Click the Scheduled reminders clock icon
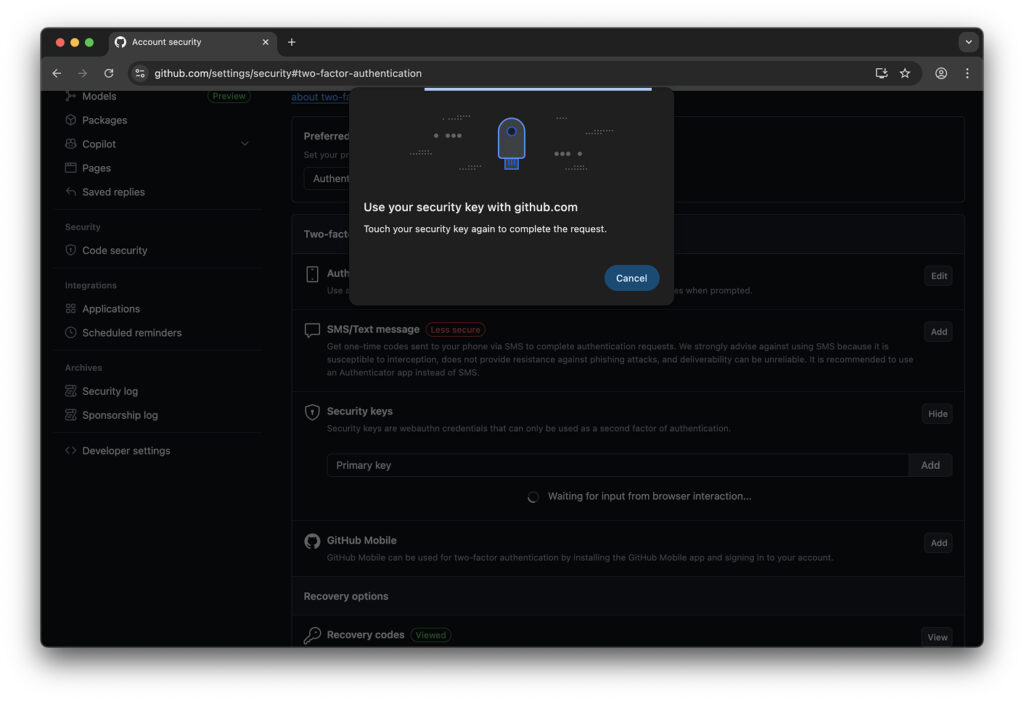The image size is (1024, 701). [x=71, y=333]
